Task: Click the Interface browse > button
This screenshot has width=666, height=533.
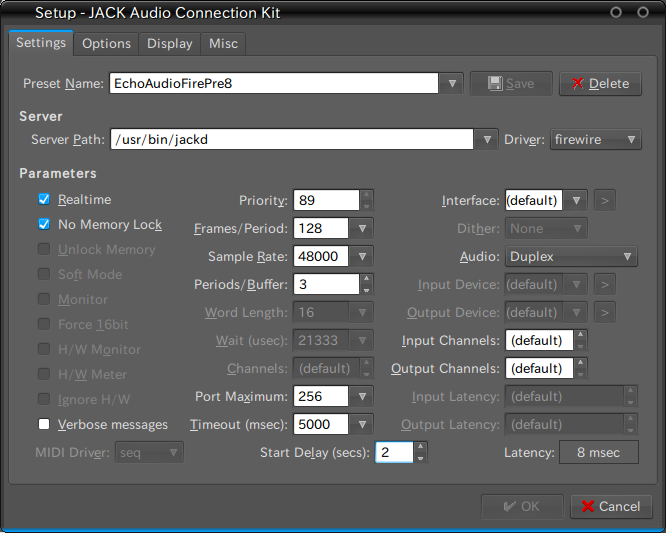Action: coord(605,200)
